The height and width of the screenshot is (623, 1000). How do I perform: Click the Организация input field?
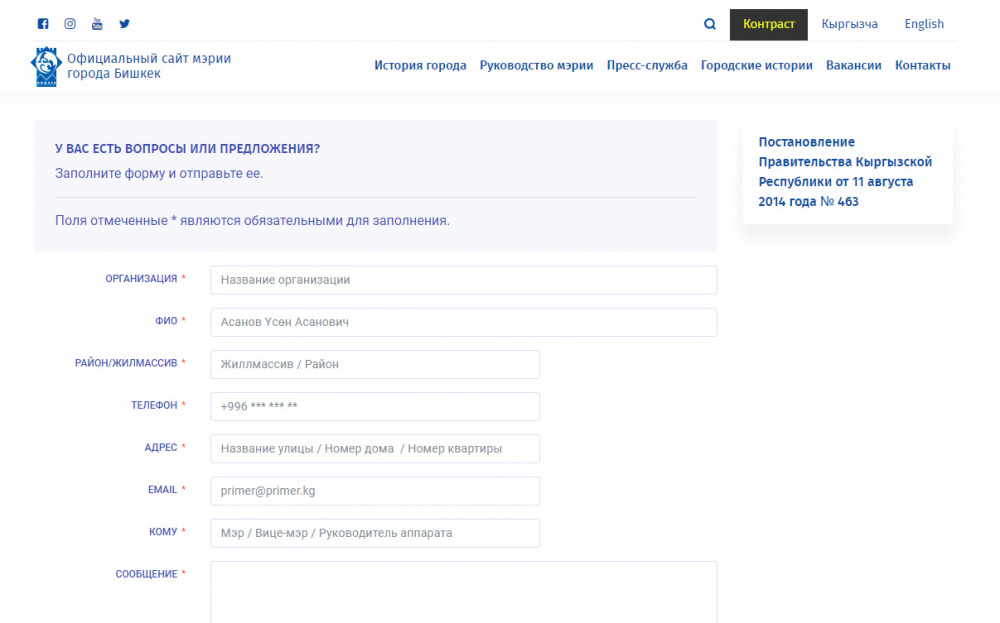(462, 280)
